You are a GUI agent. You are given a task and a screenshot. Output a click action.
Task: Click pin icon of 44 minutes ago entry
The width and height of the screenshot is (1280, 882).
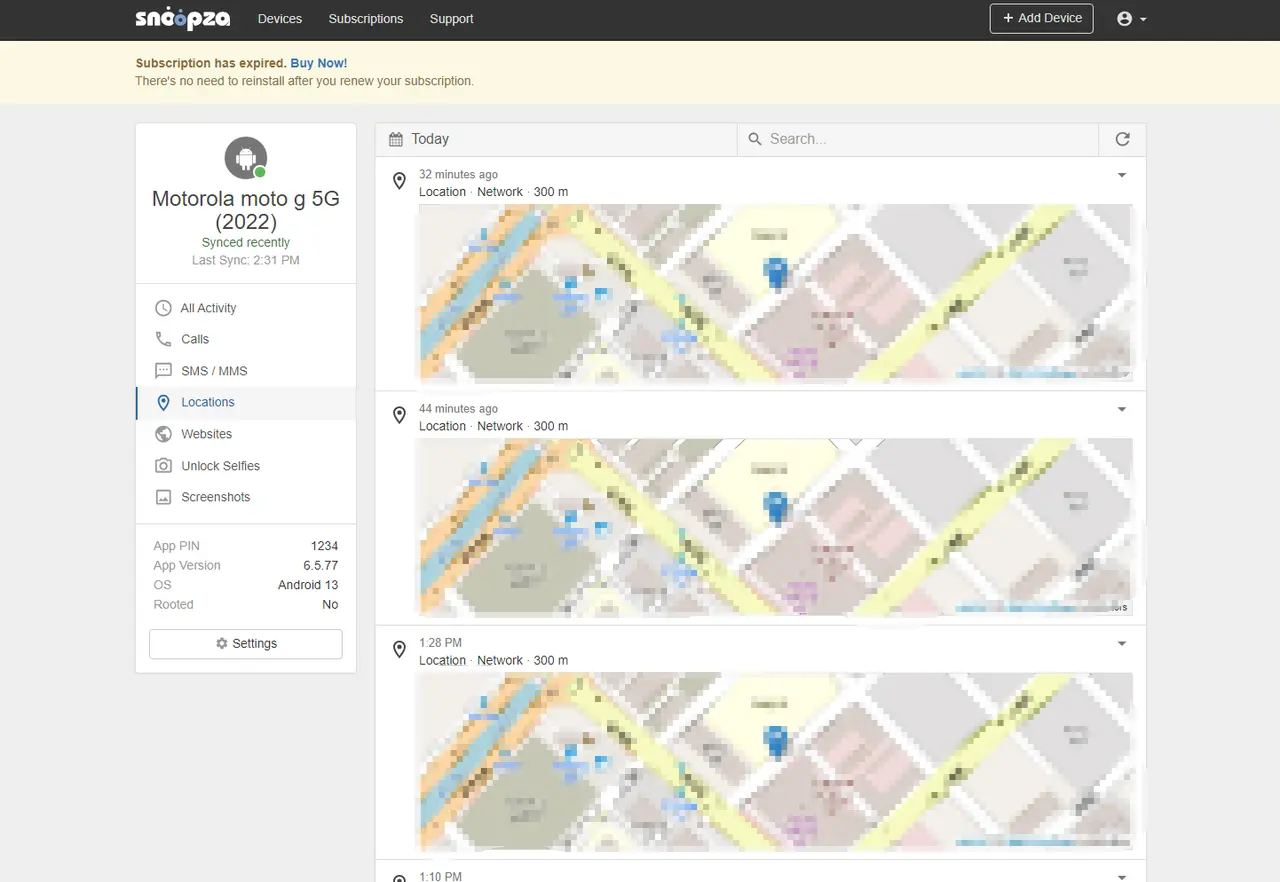(x=399, y=415)
